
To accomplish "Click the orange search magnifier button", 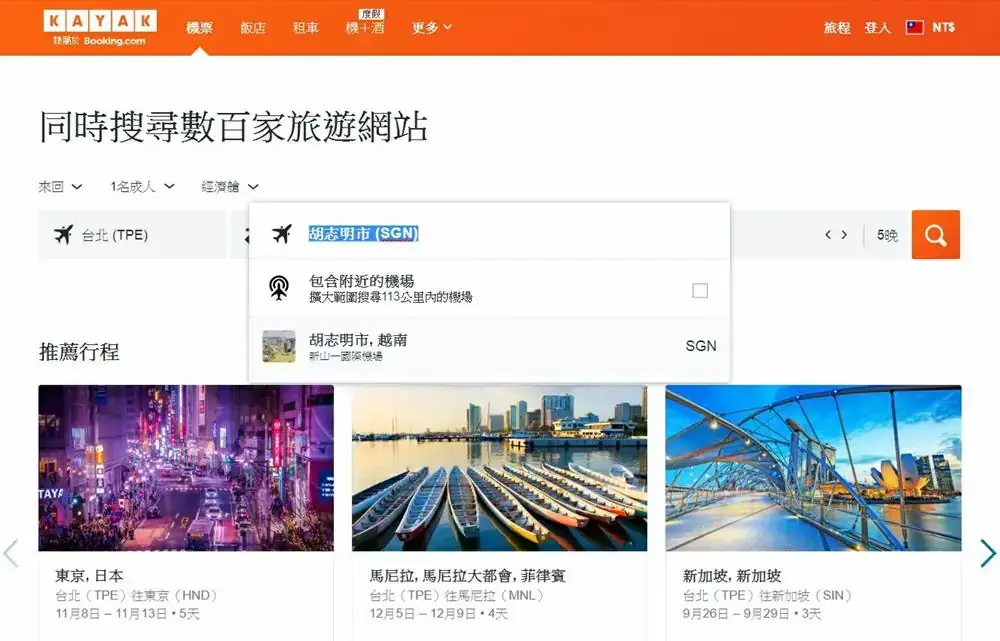I will 936,235.
